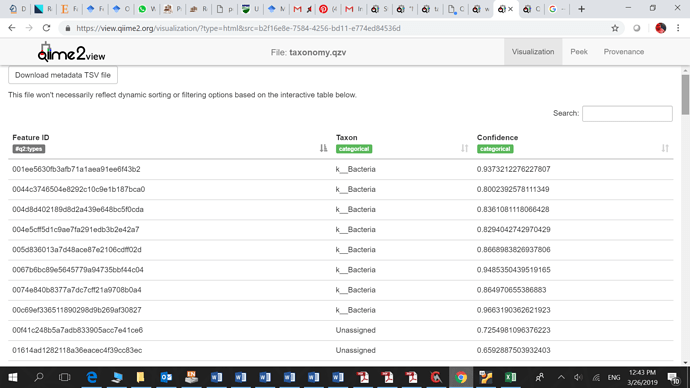Open the Windows notification center
Screen dimensions: 690x388
click(673, 377)
